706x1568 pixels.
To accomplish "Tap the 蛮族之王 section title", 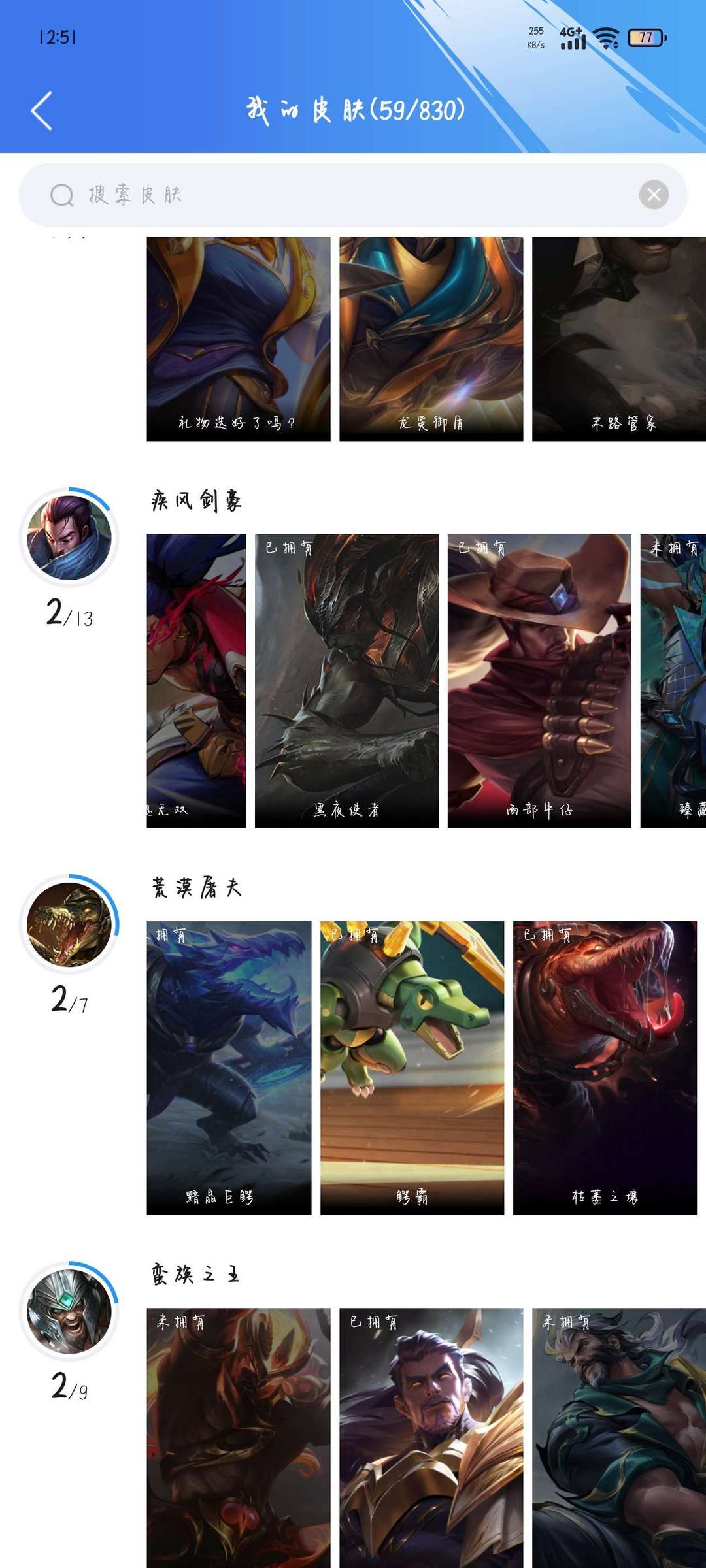I will click(x=195, y=1274).
